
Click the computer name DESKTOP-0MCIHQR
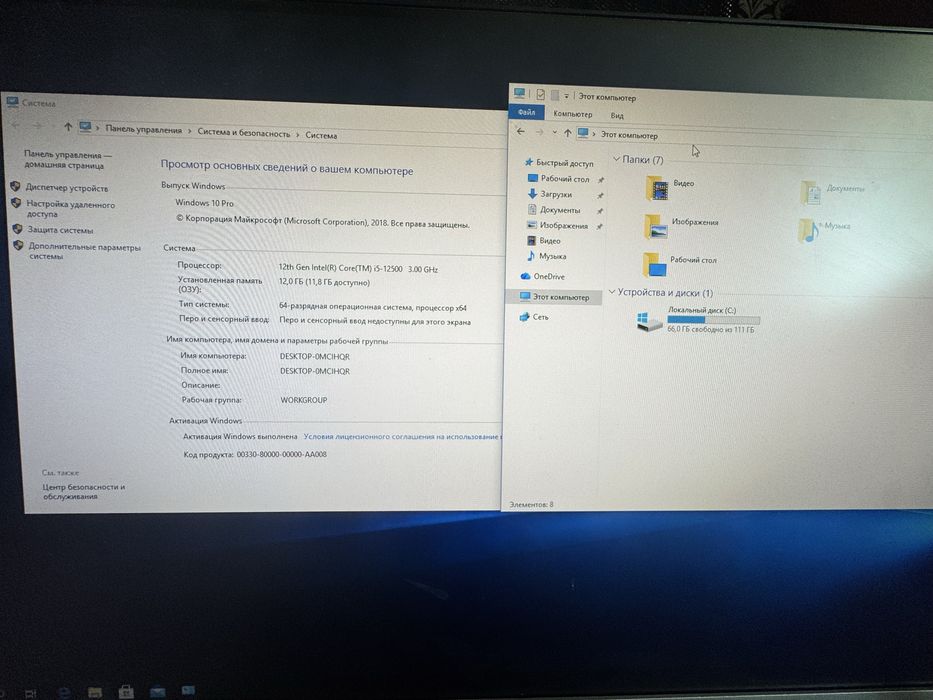[x=315, y=357]
